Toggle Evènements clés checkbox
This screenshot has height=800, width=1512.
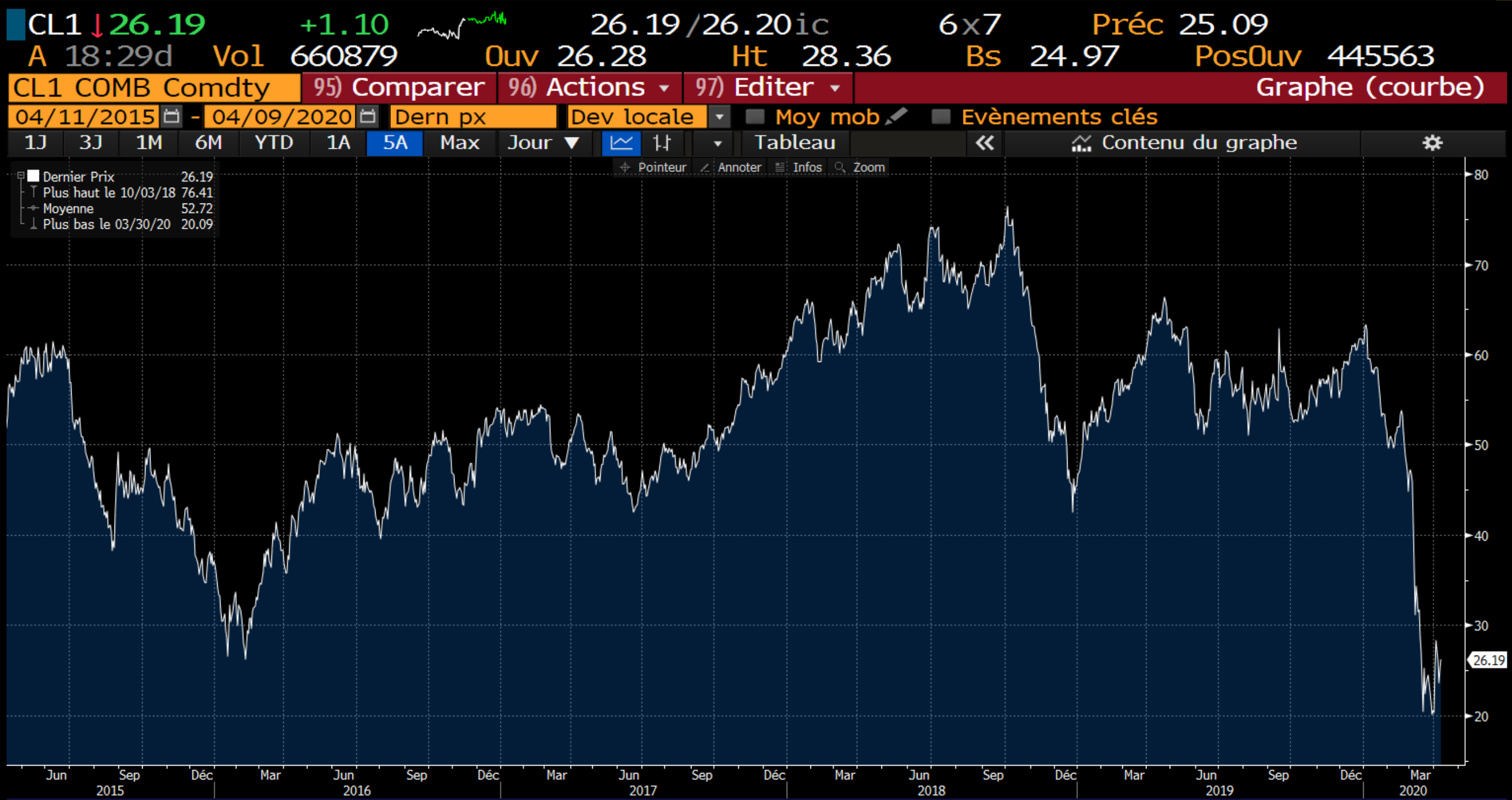pos(940,116)
